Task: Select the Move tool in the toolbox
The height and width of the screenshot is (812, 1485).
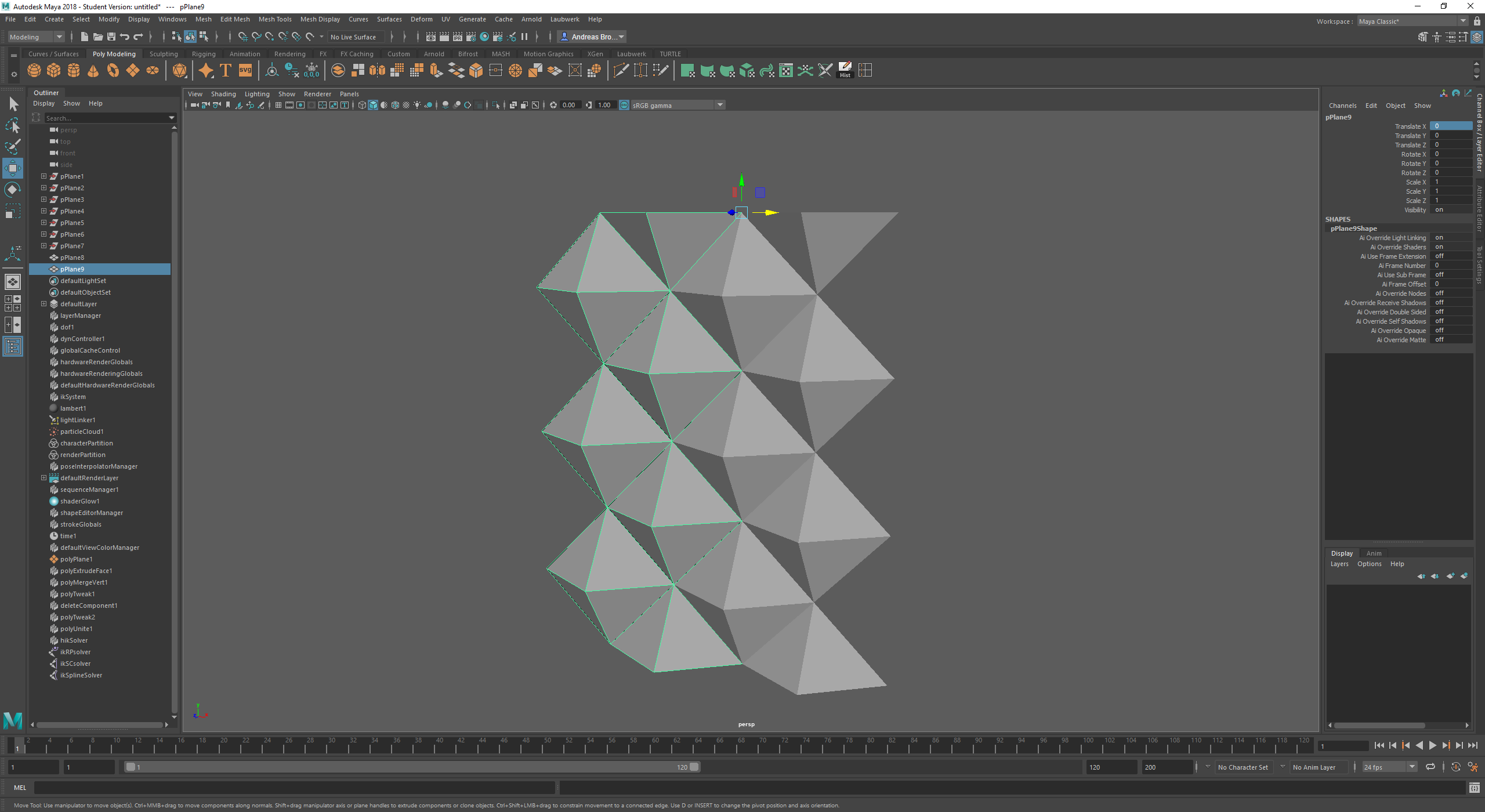Action: pos(12,168)
